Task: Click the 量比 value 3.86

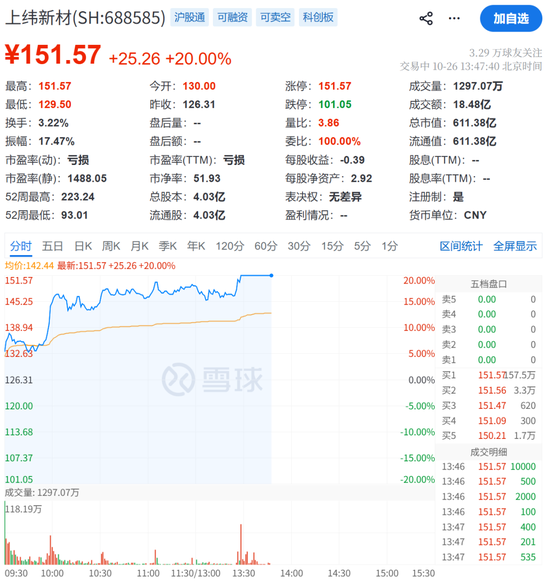Action: (x=329, y=123)
